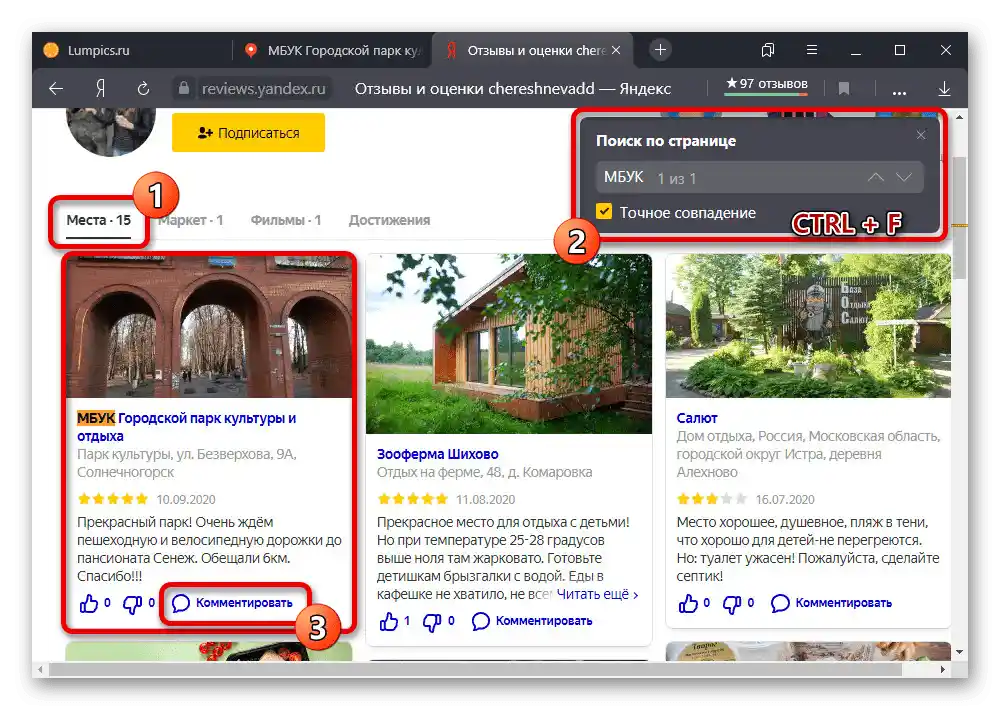Click the date 16.07.2020 on the Салют review
The height and width of the screenshot is (710, 1000).
tap(785, 499)
